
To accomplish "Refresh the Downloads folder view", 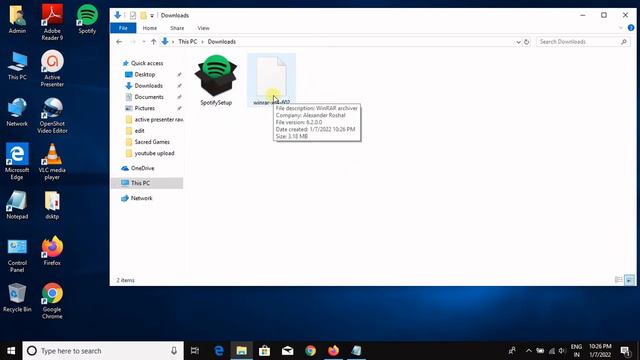I will [527, 42].
